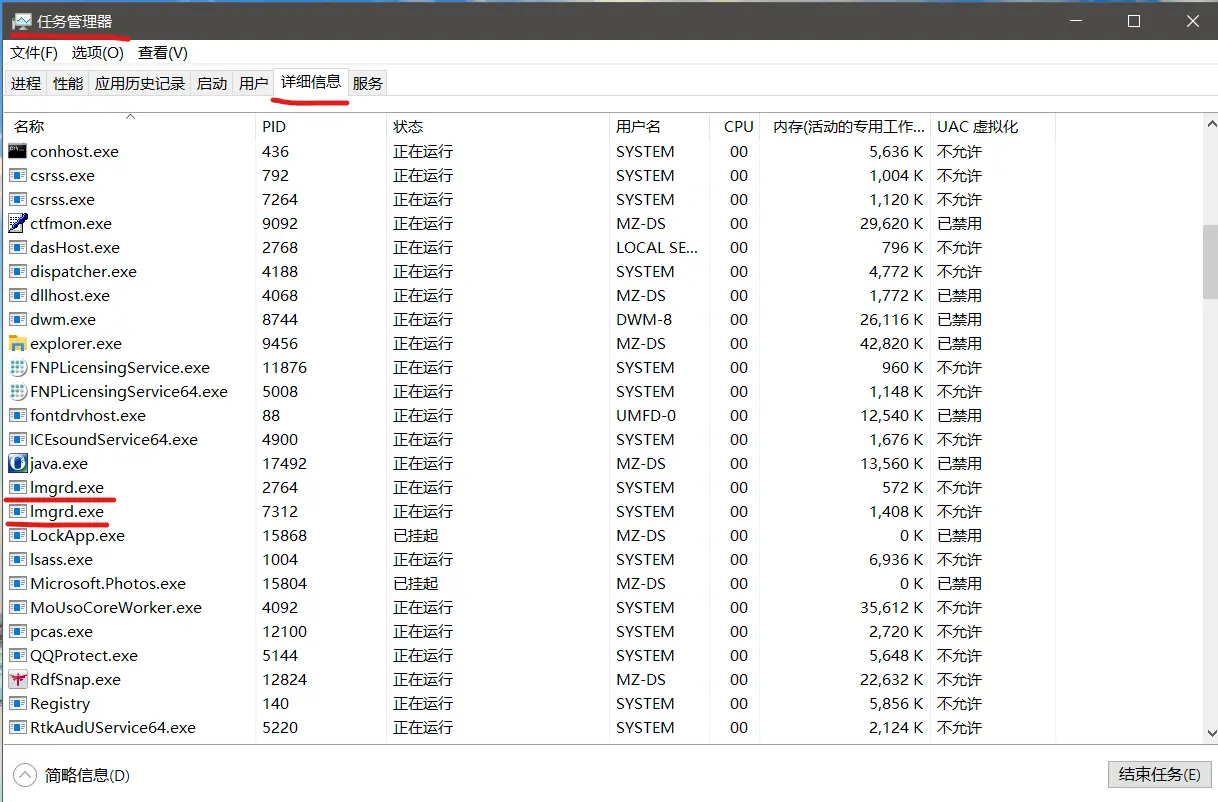Open the 文件(F) menu
Viewport: 1218px width, 802px height.
click(x=34, y=53)
